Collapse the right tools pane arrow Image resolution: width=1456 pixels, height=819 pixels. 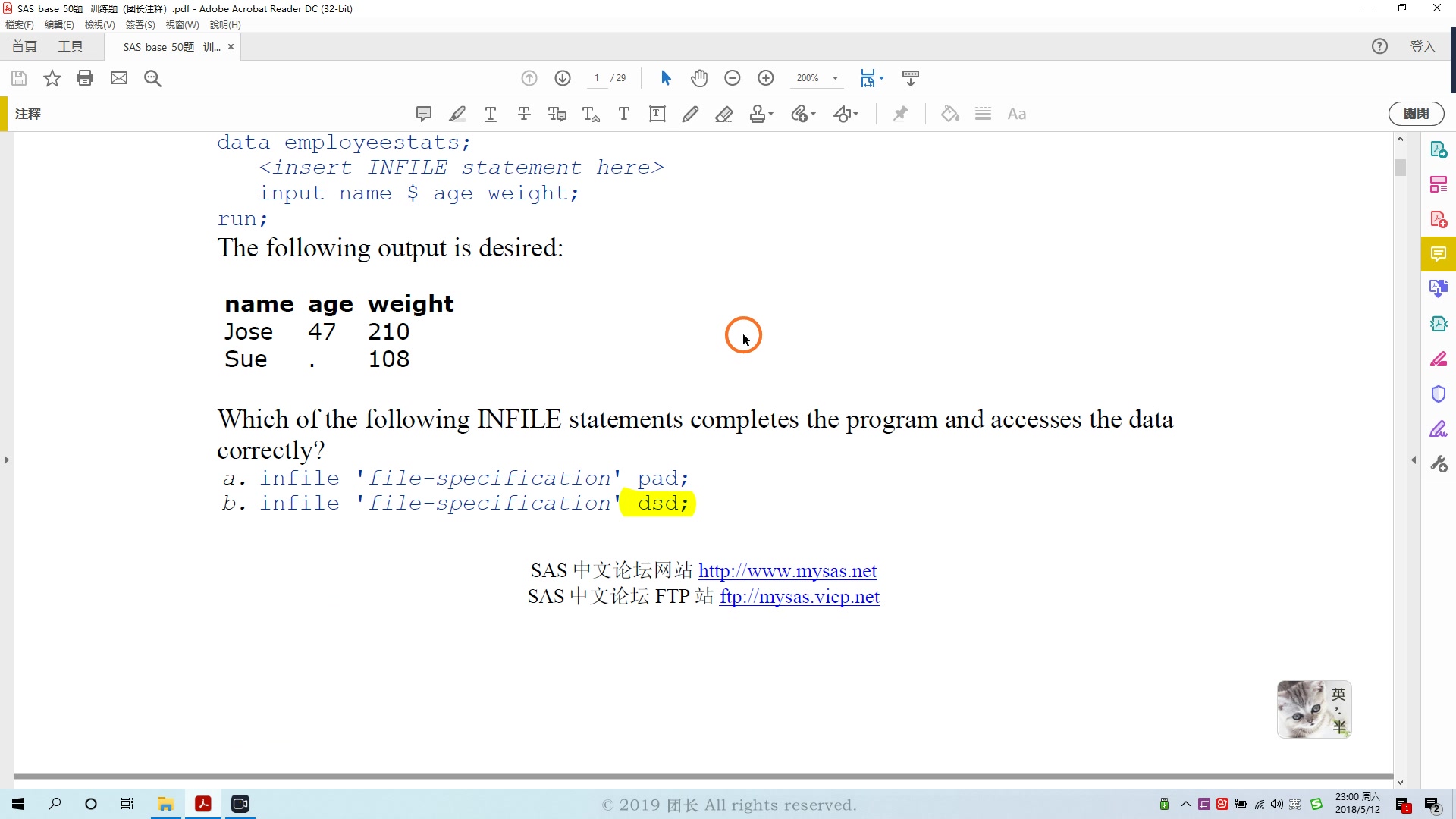[x=1414, y=460]
